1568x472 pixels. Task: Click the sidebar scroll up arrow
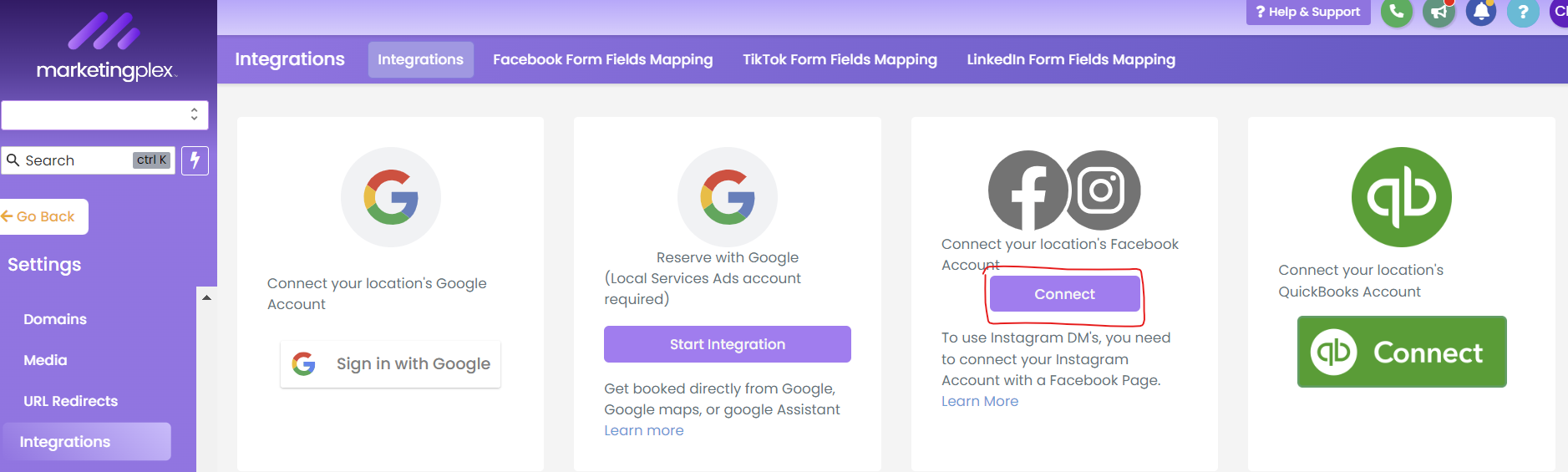pos(206,297)
